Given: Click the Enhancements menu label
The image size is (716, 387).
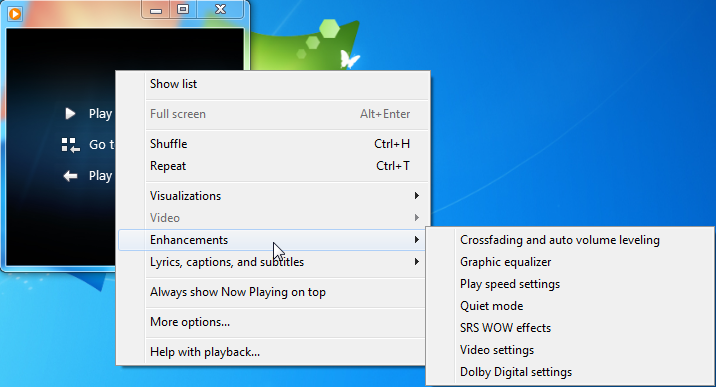Looking at the screenshot, I should pyautogui.click(x=189, y=240).
